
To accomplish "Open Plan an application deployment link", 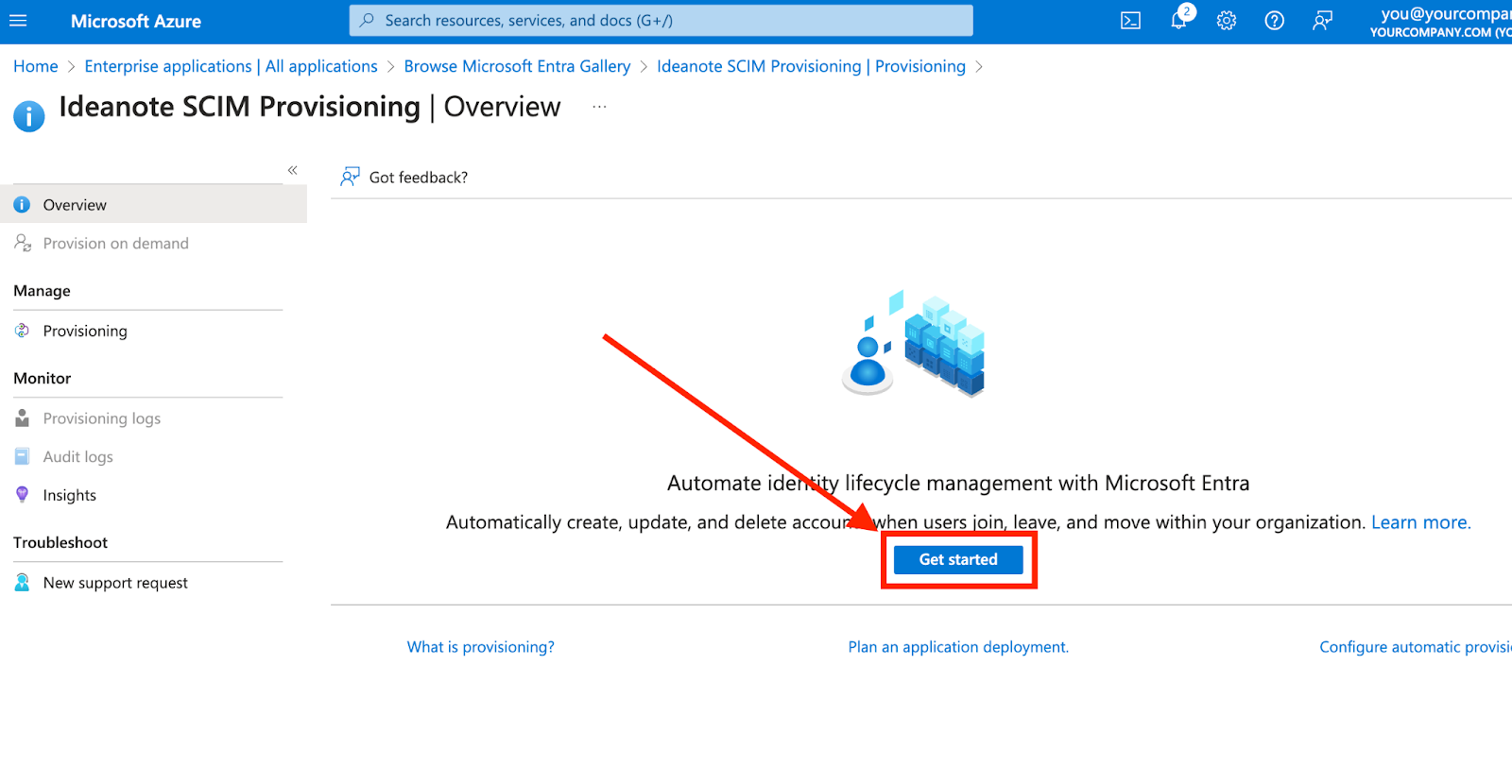I will 958,647.
